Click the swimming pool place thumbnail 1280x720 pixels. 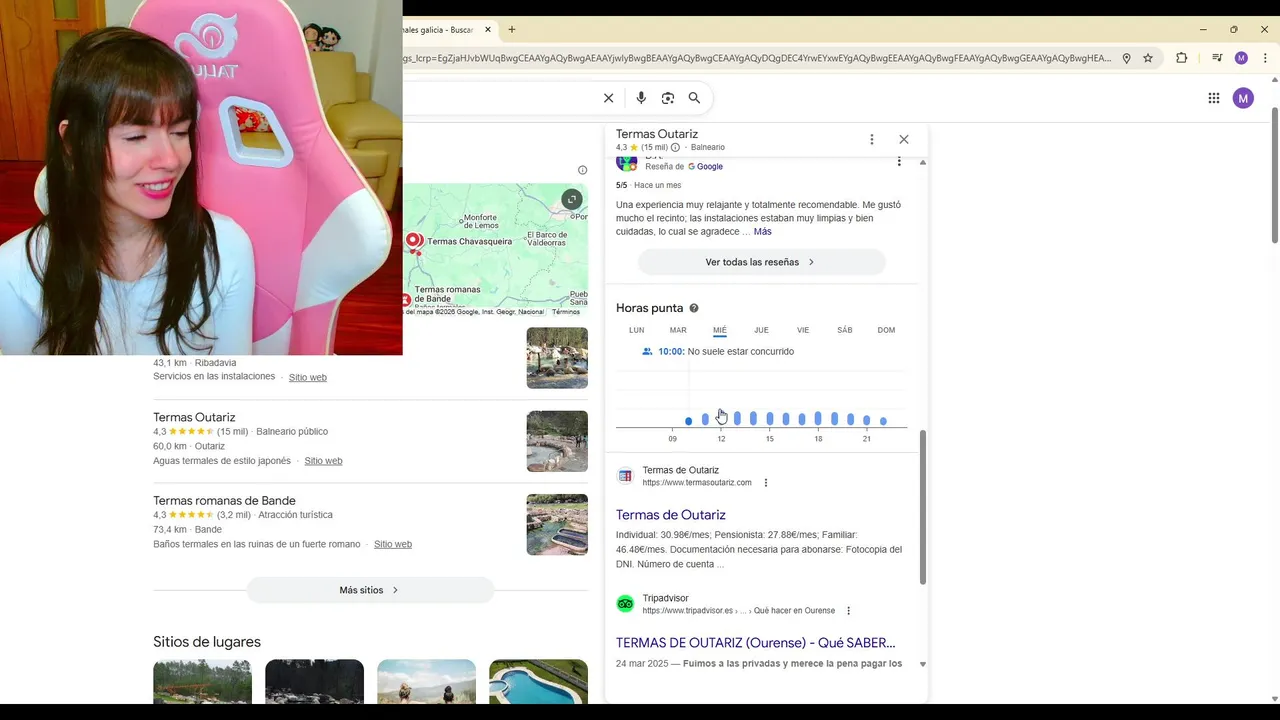click(x=538, y=682)
